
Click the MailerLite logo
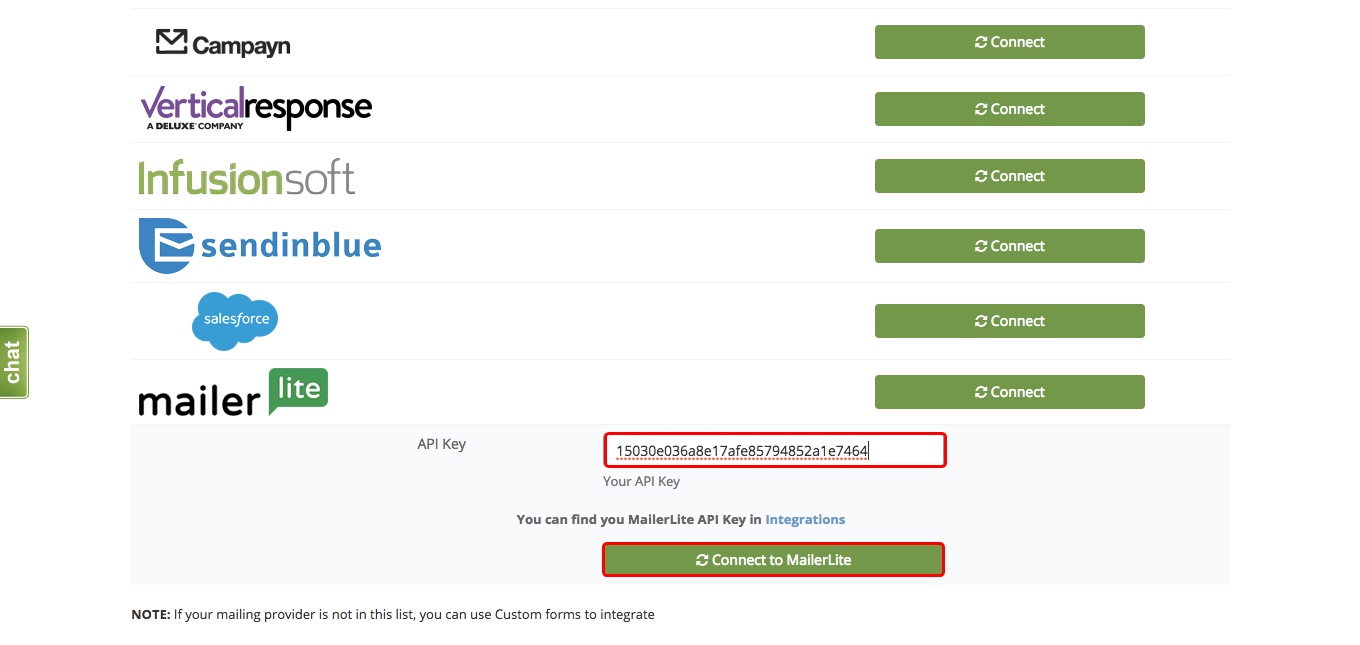233,392
